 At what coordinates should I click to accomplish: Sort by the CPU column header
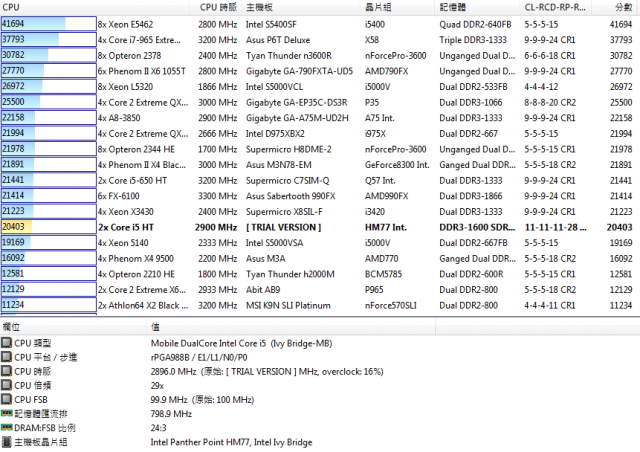(x=95, y=7)
